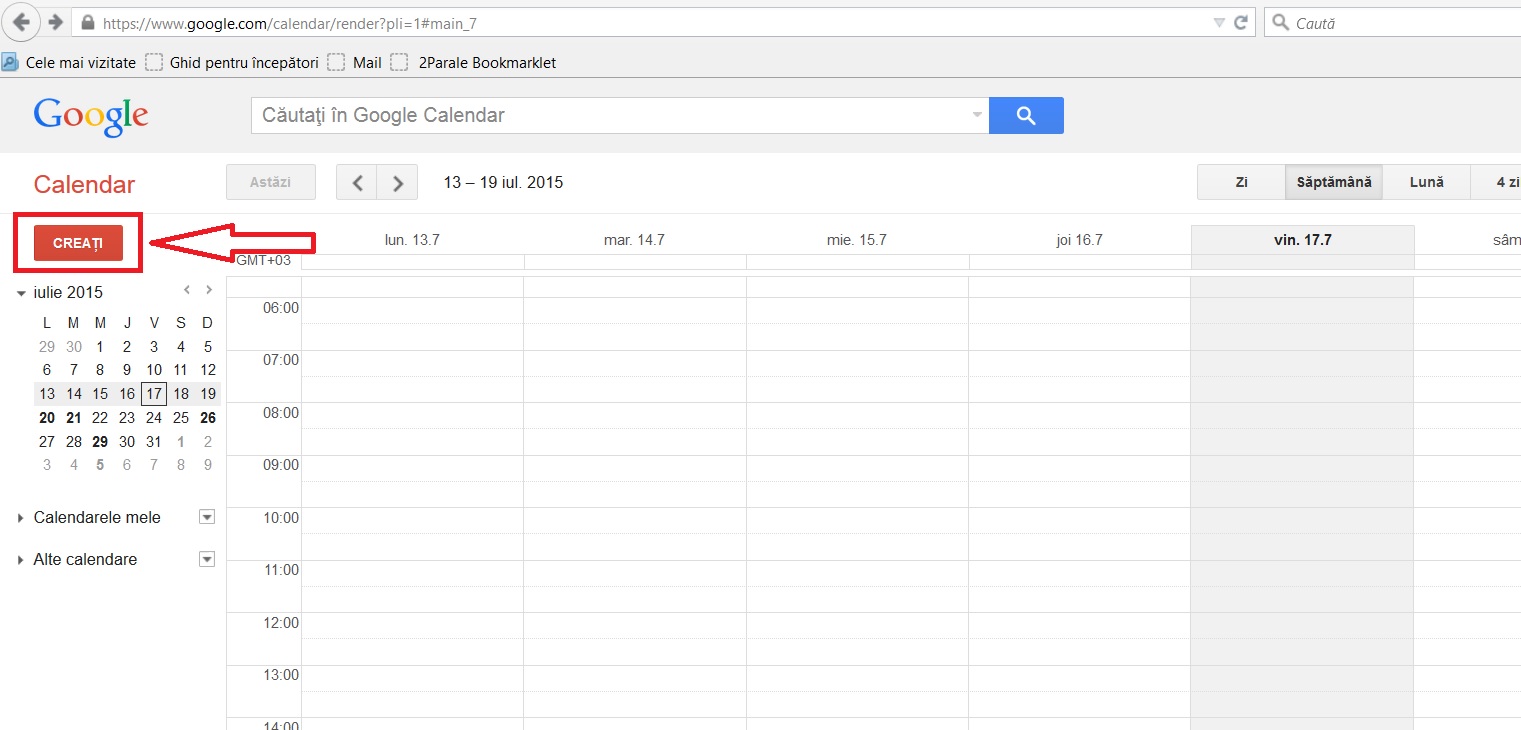
Task: Open the address bar history dropdown arrow
Action: click(1218, 22)
